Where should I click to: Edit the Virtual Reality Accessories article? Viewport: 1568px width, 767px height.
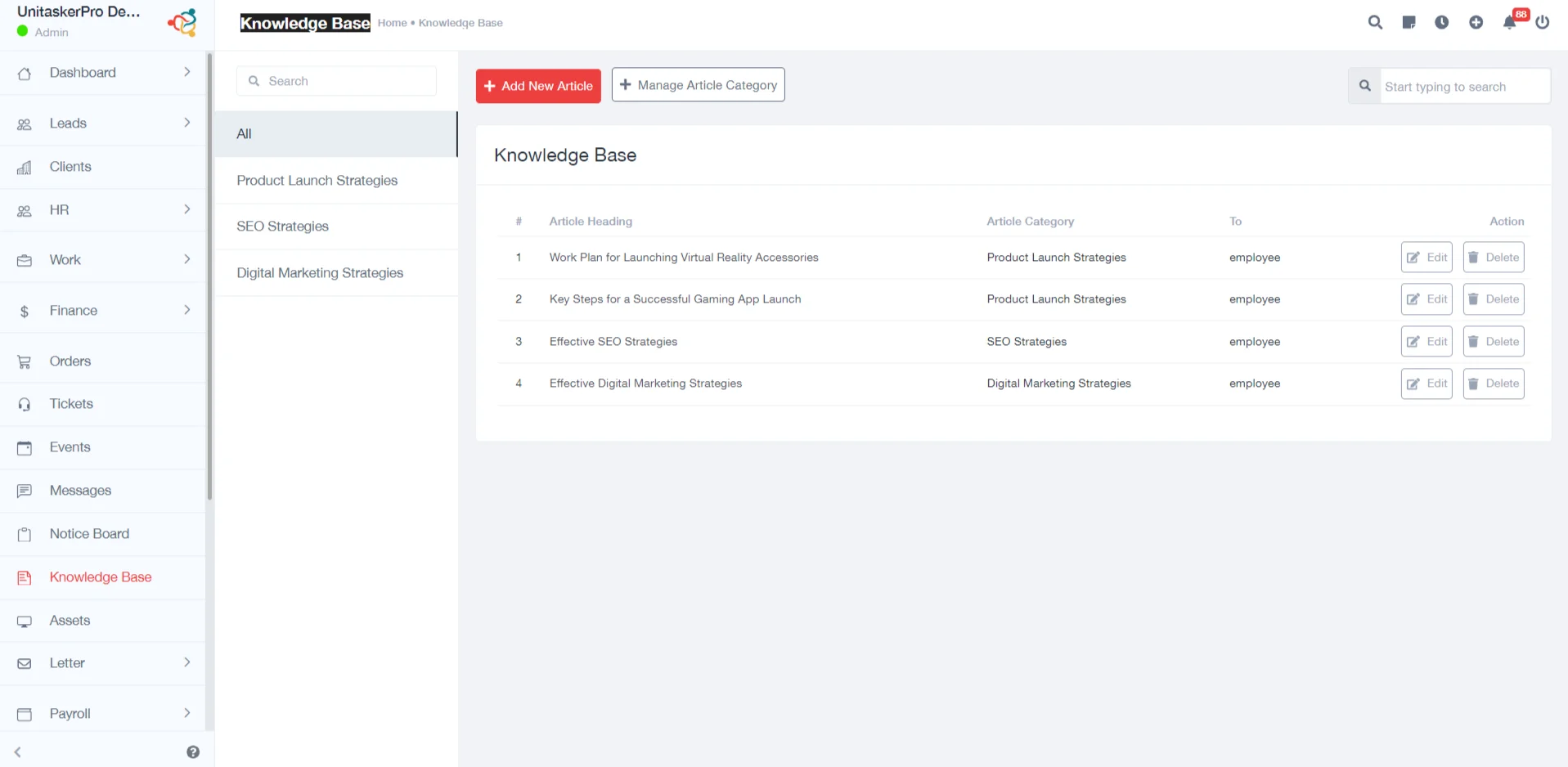(x=1426, y=258)
